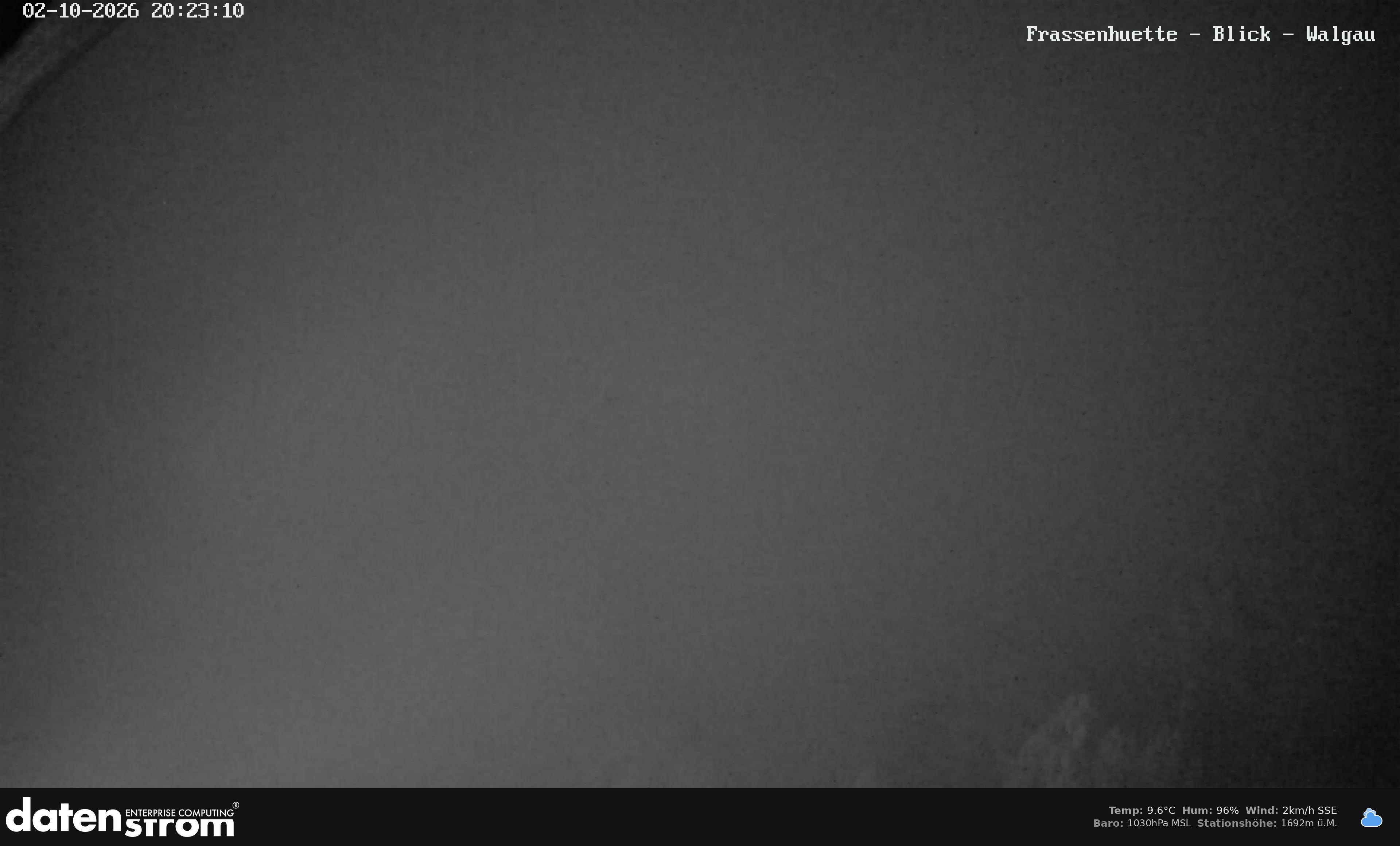Click the blue cloud weather icon
Image resolution: width=1400 pixels, height=846 pixels.
[x=1371, y=818]
